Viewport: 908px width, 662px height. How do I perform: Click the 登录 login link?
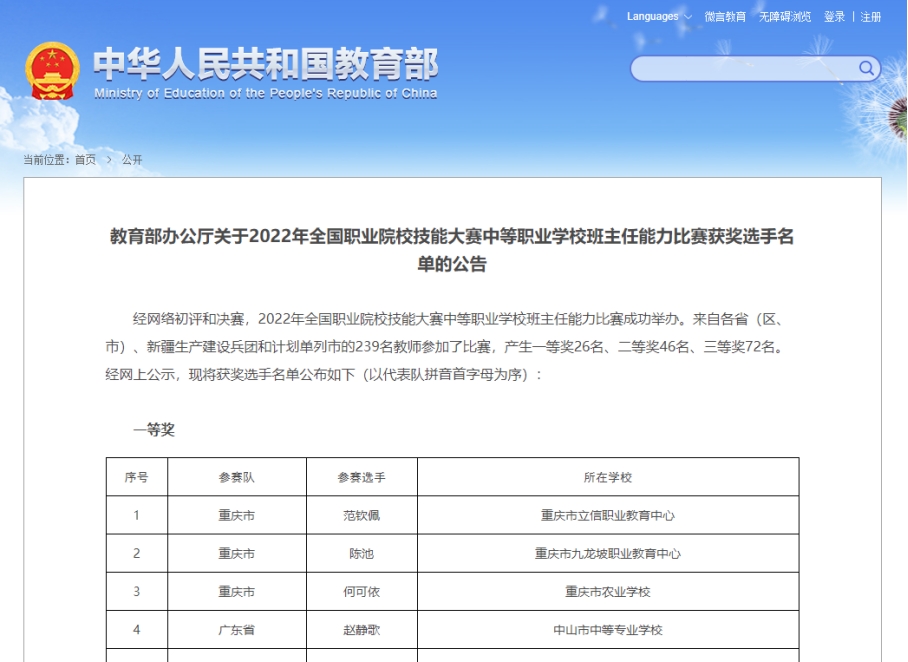tap(834, 17)
